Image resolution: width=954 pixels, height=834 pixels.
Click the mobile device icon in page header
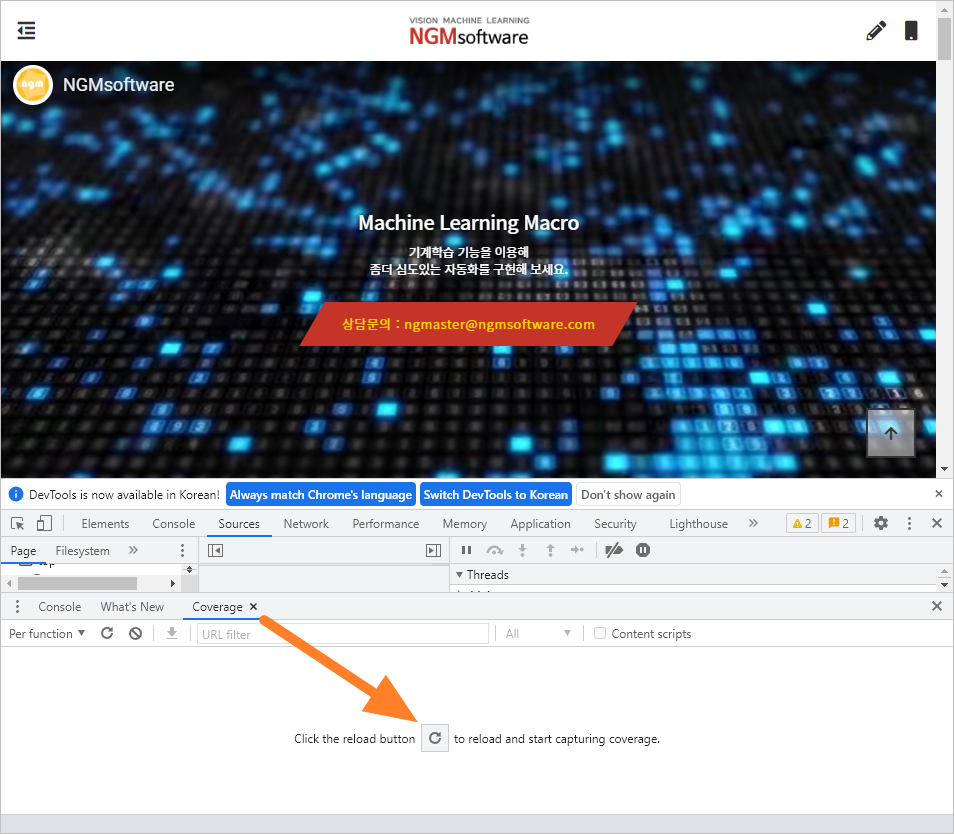point(911,30)
